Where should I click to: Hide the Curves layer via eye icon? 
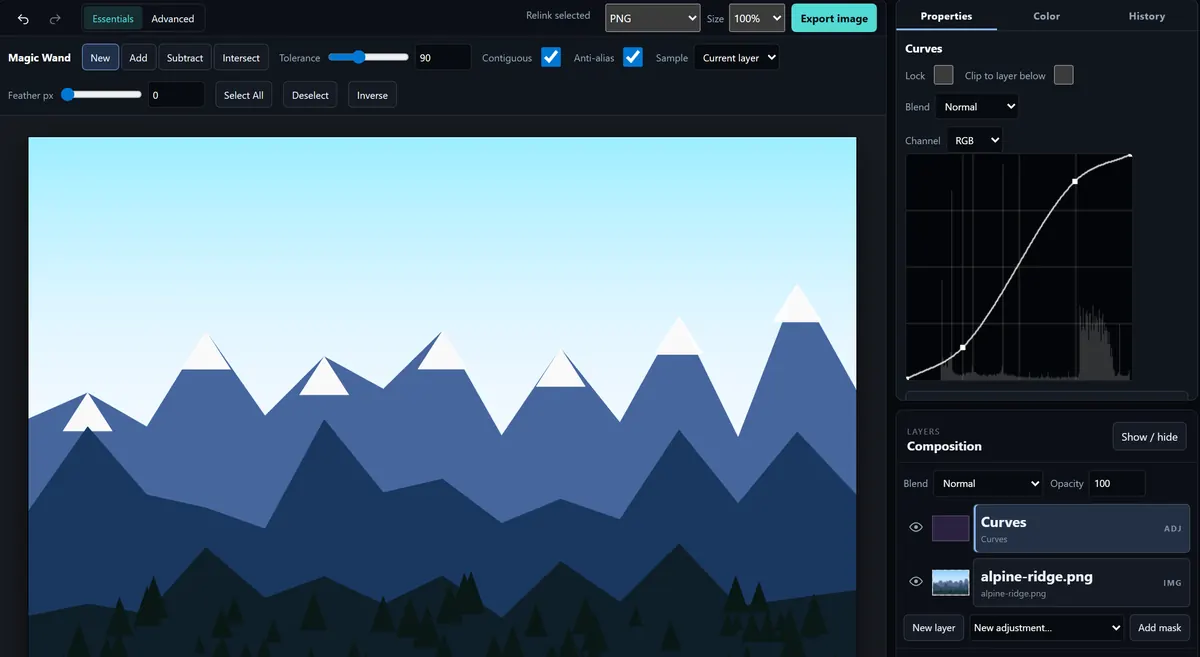tap(916, 527)
